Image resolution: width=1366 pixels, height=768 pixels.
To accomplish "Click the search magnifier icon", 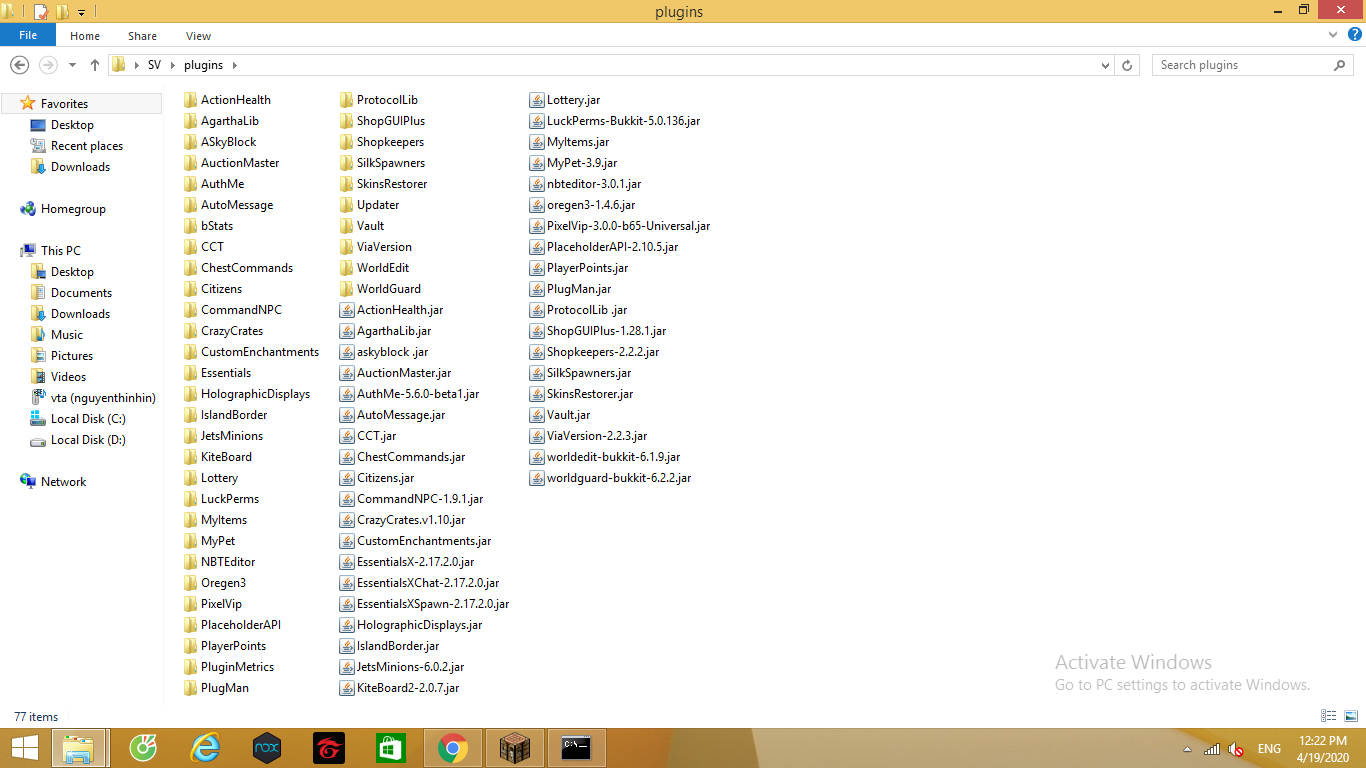I will point(1340,65).
